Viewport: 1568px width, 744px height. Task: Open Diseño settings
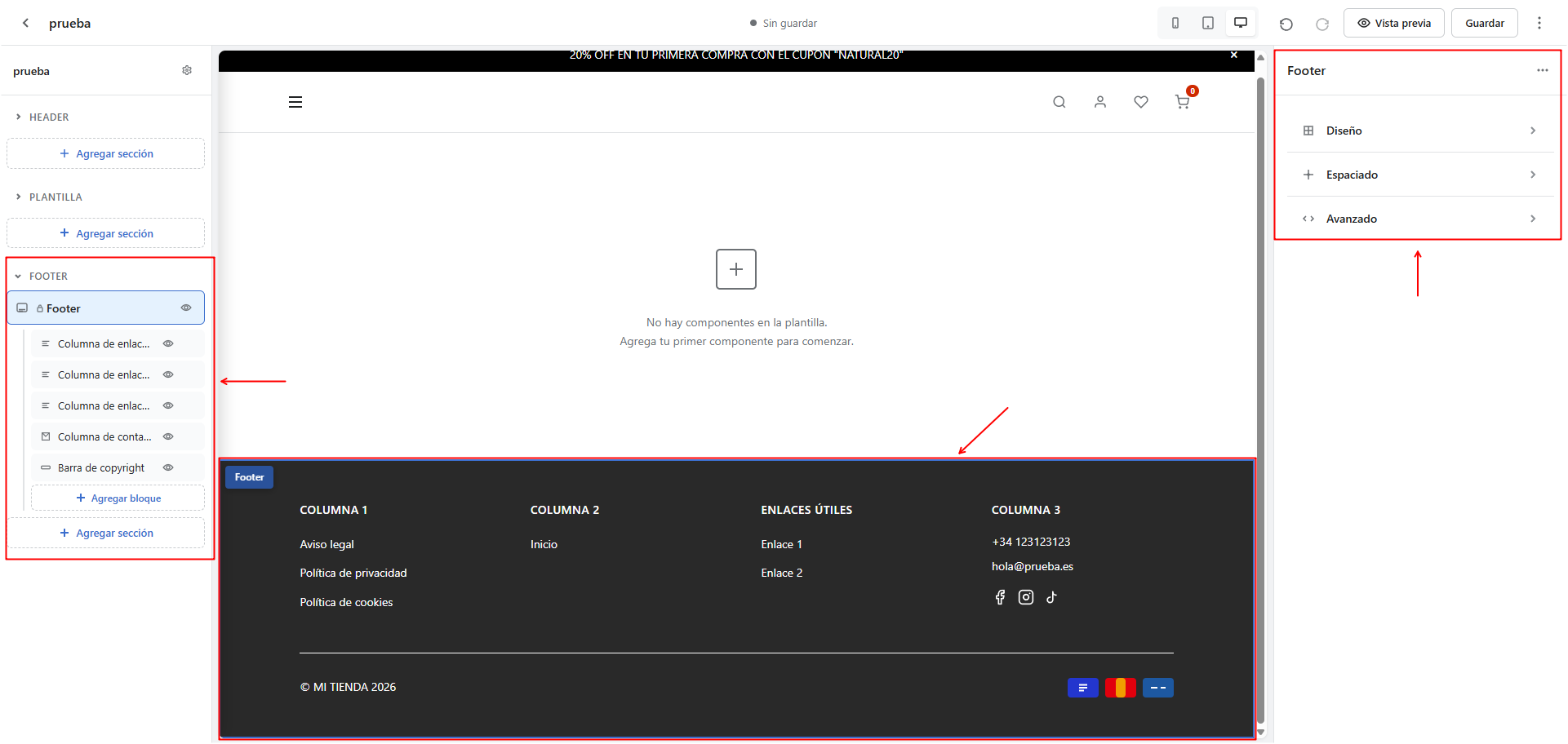coord(1420,131)
